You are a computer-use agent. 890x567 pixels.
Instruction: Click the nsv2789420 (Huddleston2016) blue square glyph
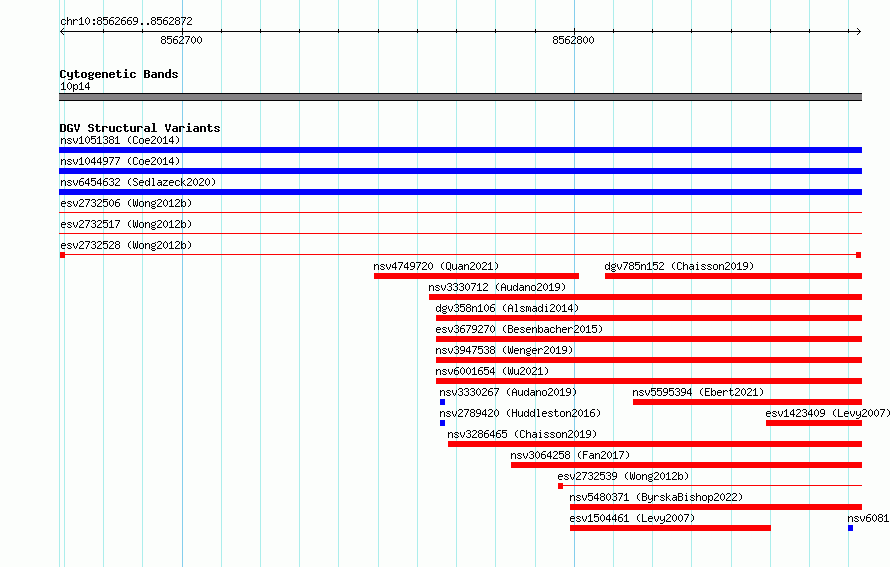point(442,423)
